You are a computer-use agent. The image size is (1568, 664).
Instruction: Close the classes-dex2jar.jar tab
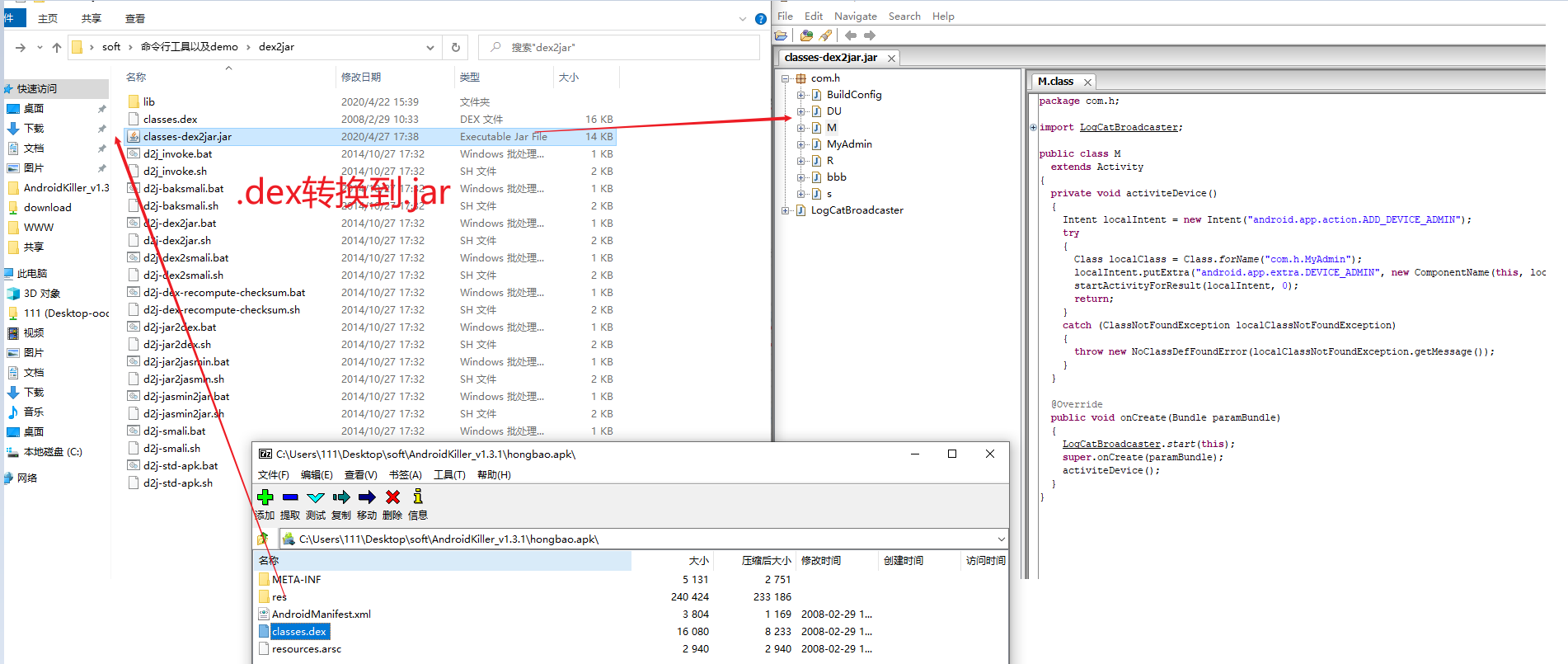(891, 58)
